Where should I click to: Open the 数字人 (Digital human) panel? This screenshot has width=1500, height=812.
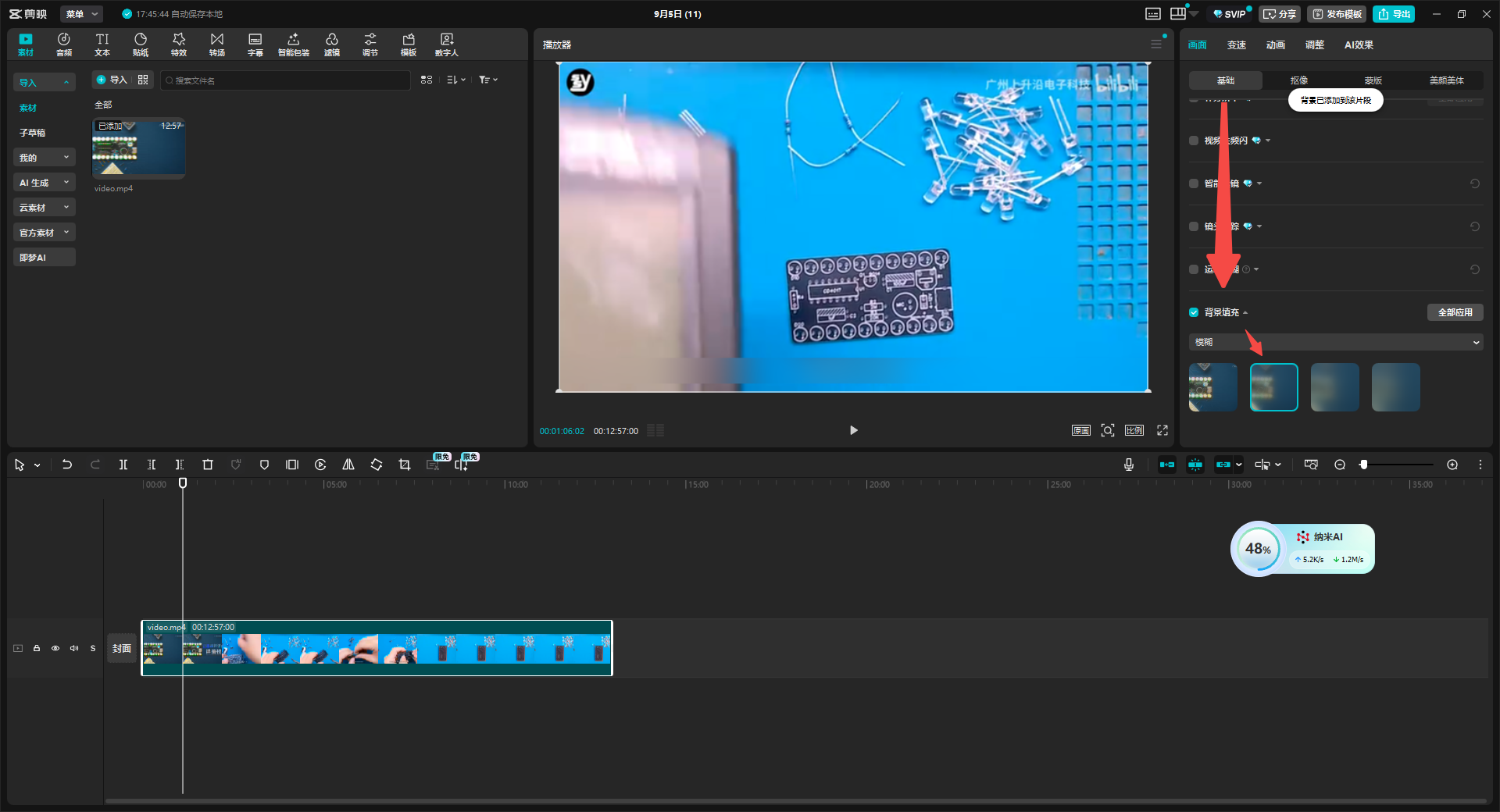tap(447, 45)
